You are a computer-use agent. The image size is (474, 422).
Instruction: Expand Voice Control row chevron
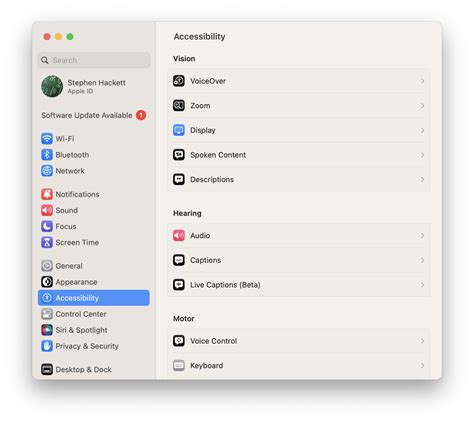pyautogui.click(x=422, y=341)
